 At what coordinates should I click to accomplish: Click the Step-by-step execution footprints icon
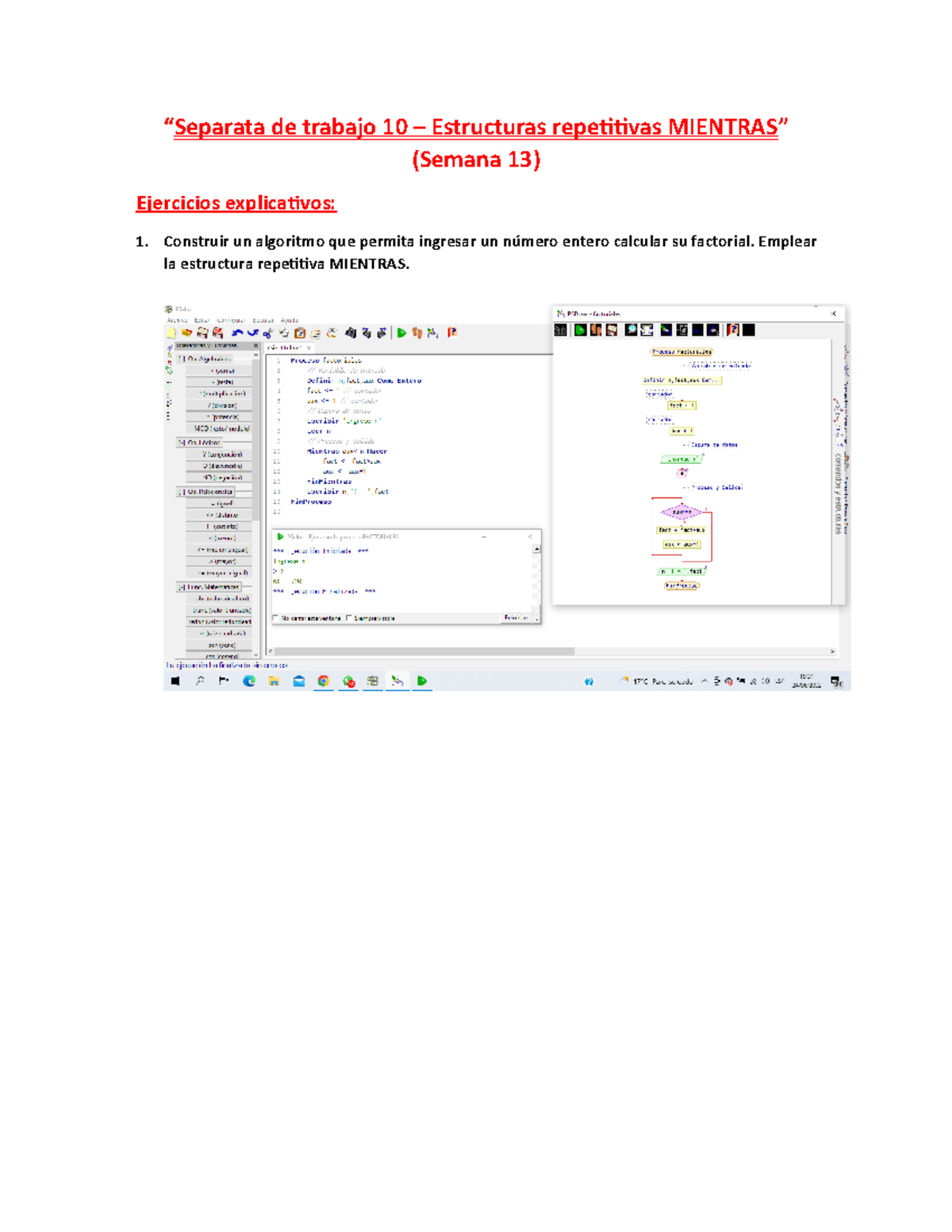point(416,333)
